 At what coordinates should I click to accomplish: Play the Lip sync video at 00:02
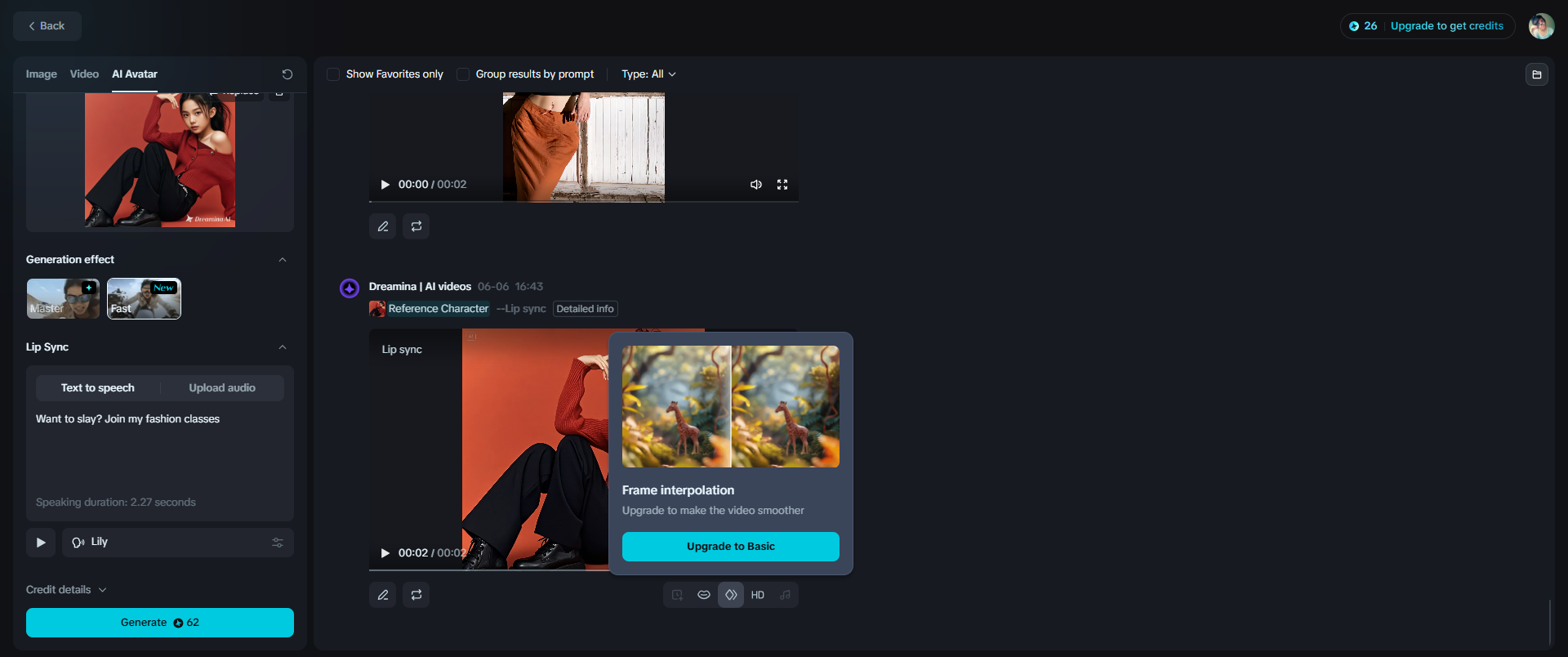[x=385, y=553]
